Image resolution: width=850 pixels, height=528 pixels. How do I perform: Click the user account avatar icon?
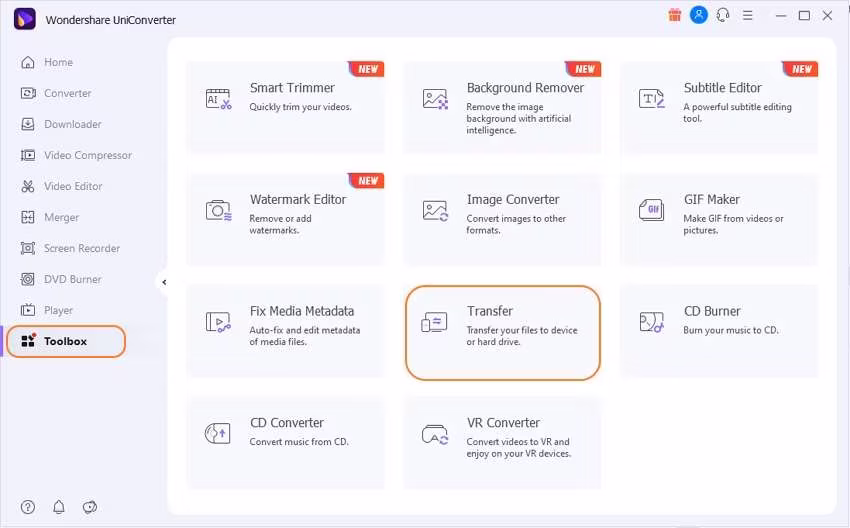699,15
